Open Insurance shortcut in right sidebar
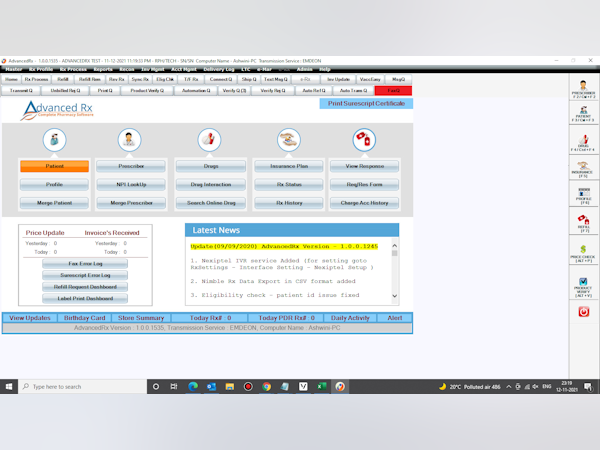 pos(583,169)
